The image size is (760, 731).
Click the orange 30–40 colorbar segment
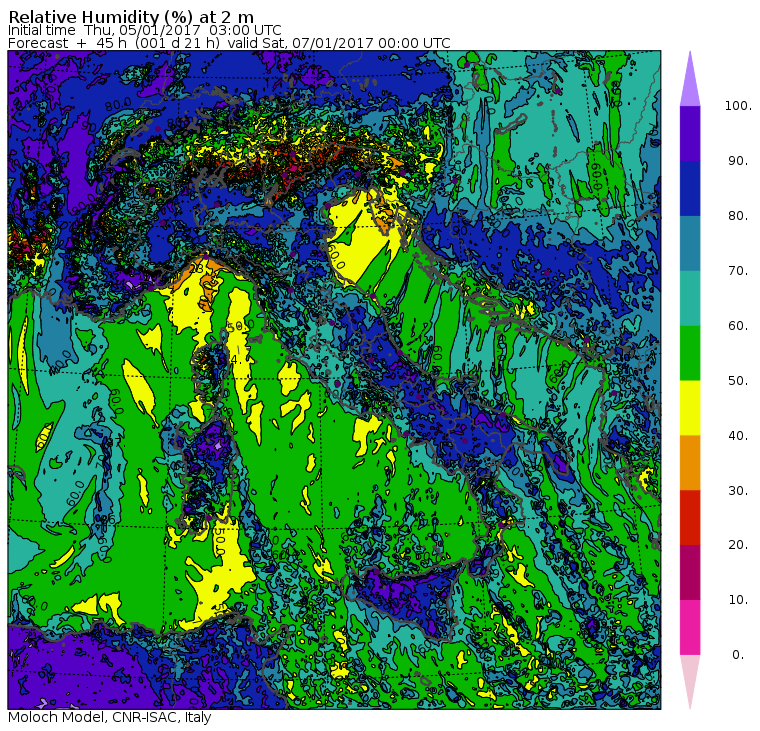tap(690, 463)
